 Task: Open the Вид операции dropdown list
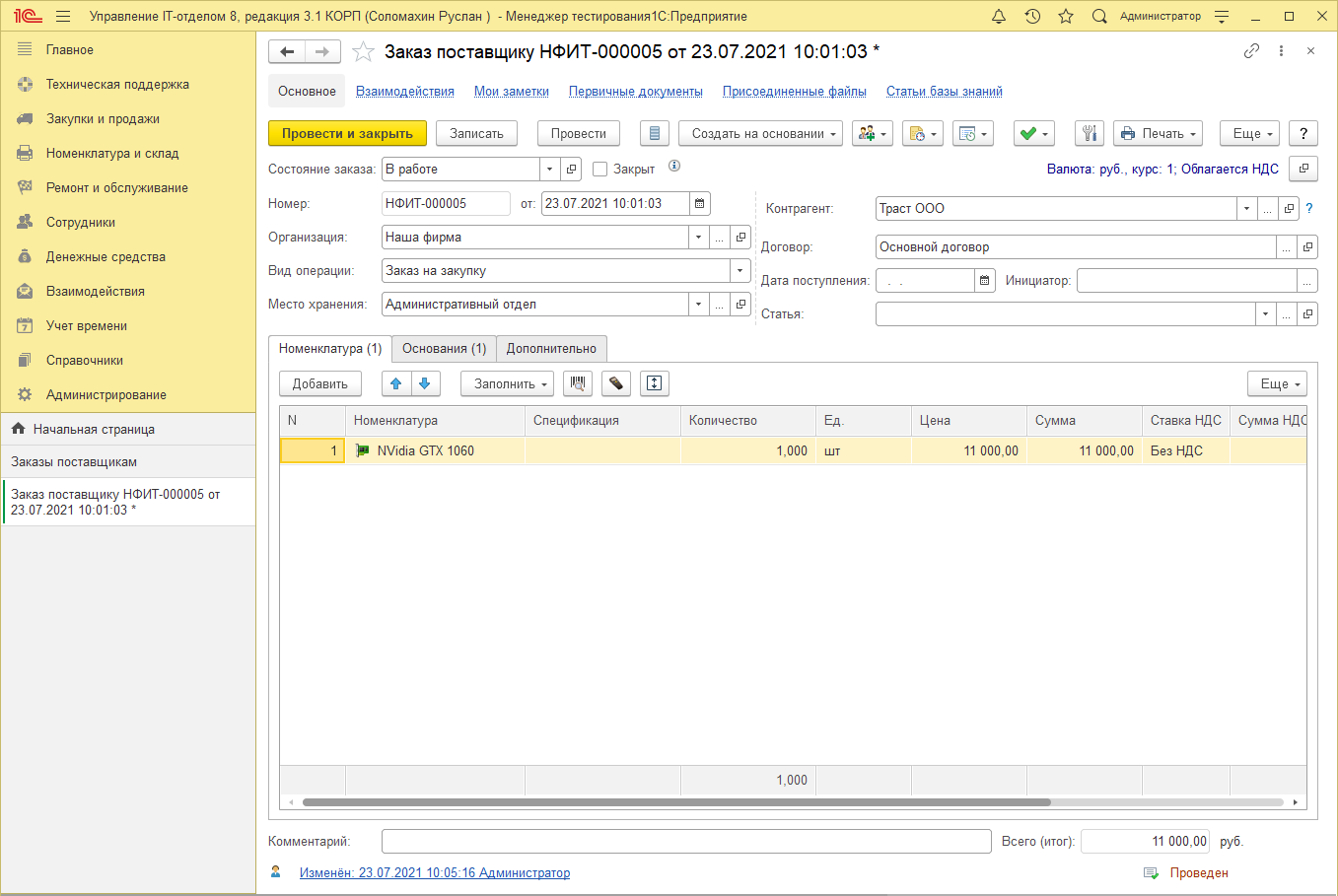click(739, 271)
